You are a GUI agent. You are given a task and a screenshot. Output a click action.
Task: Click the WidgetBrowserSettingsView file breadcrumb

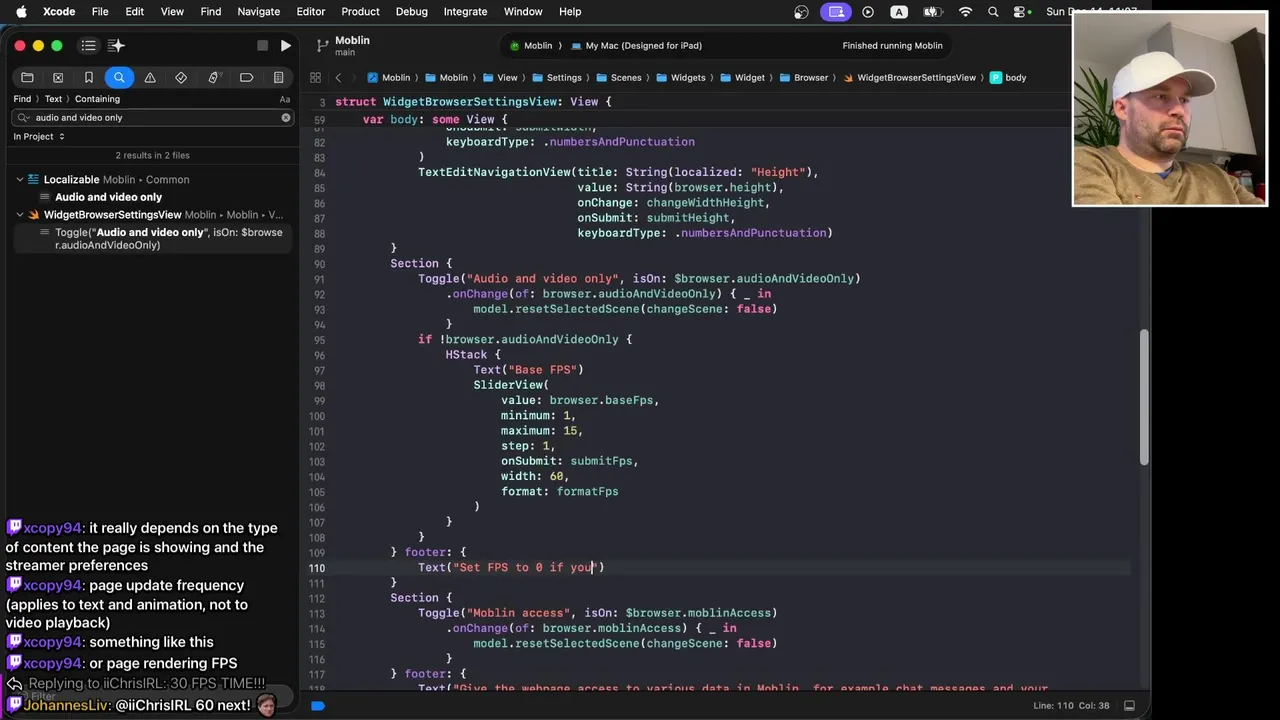coord(909,77)
